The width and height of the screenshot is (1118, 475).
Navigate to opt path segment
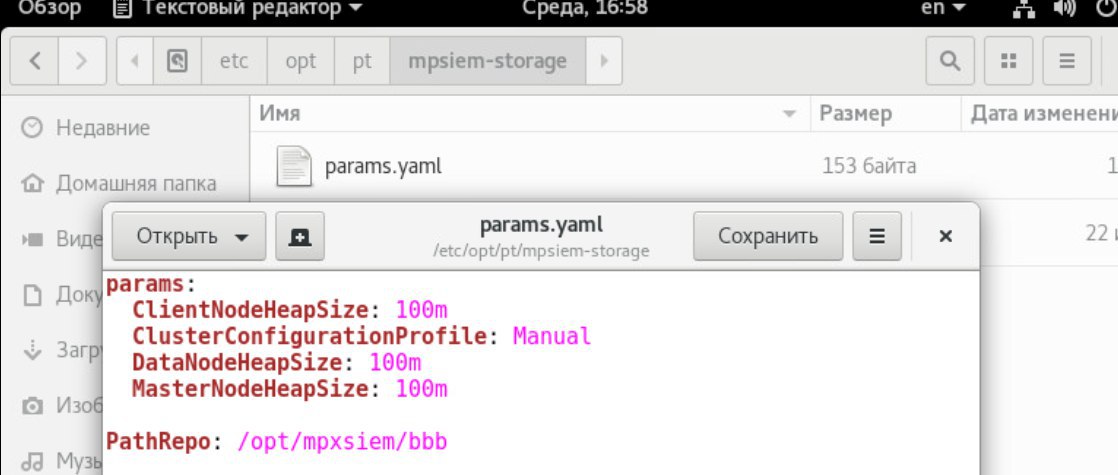tap(300, 61)
